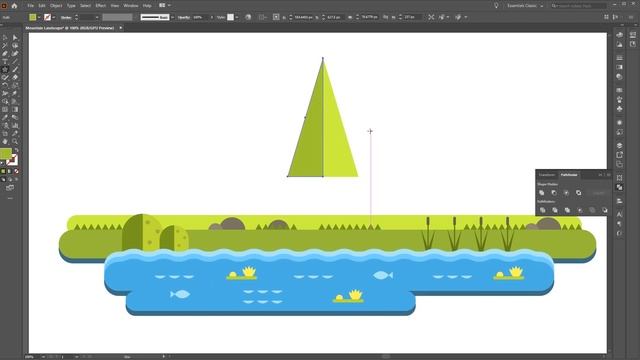
Task: Open the Edit Toolbar ellipsis button
Action: point(10,198)
